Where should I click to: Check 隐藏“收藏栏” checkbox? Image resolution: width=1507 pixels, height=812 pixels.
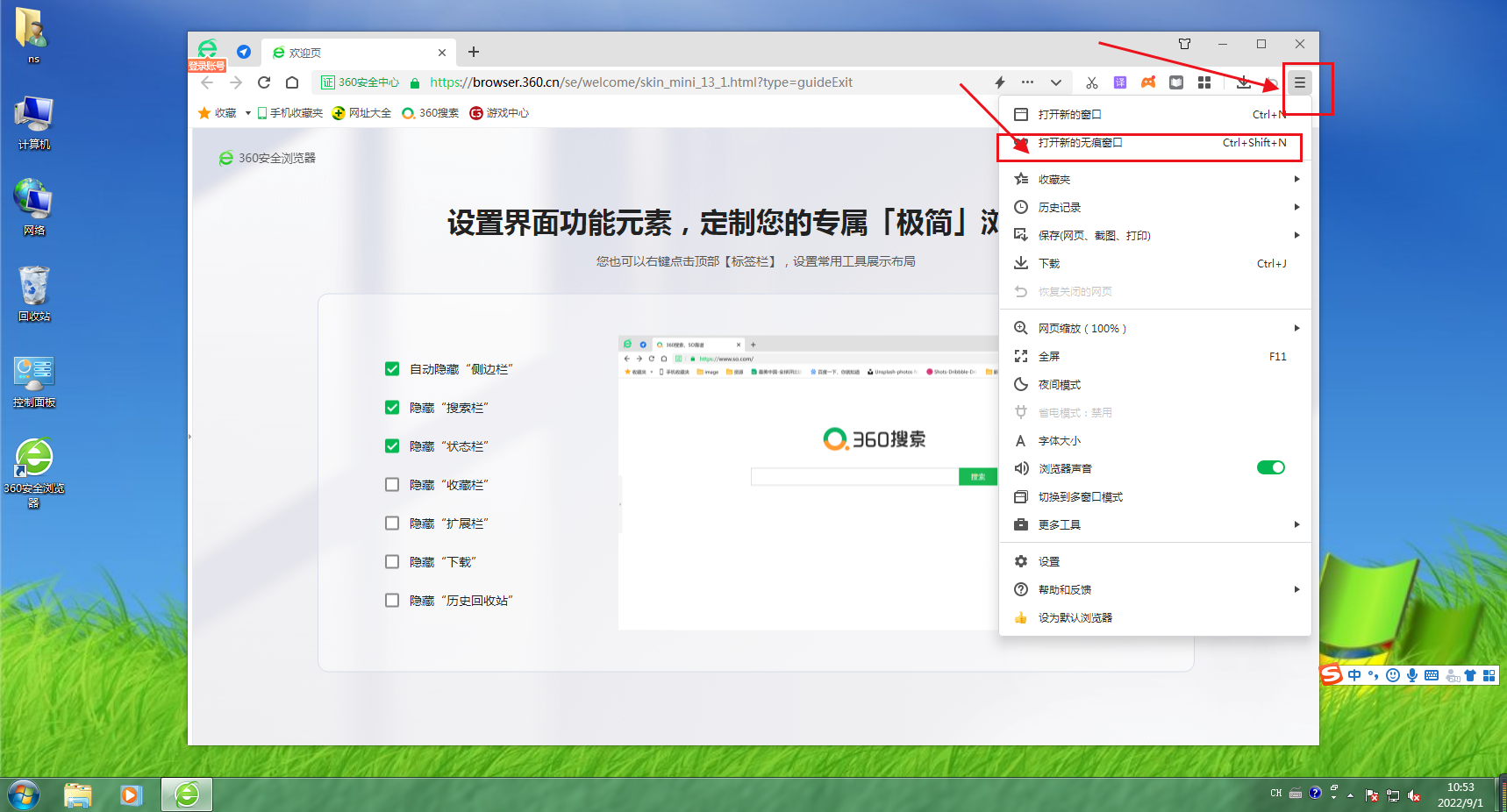[x=392, y=485]
